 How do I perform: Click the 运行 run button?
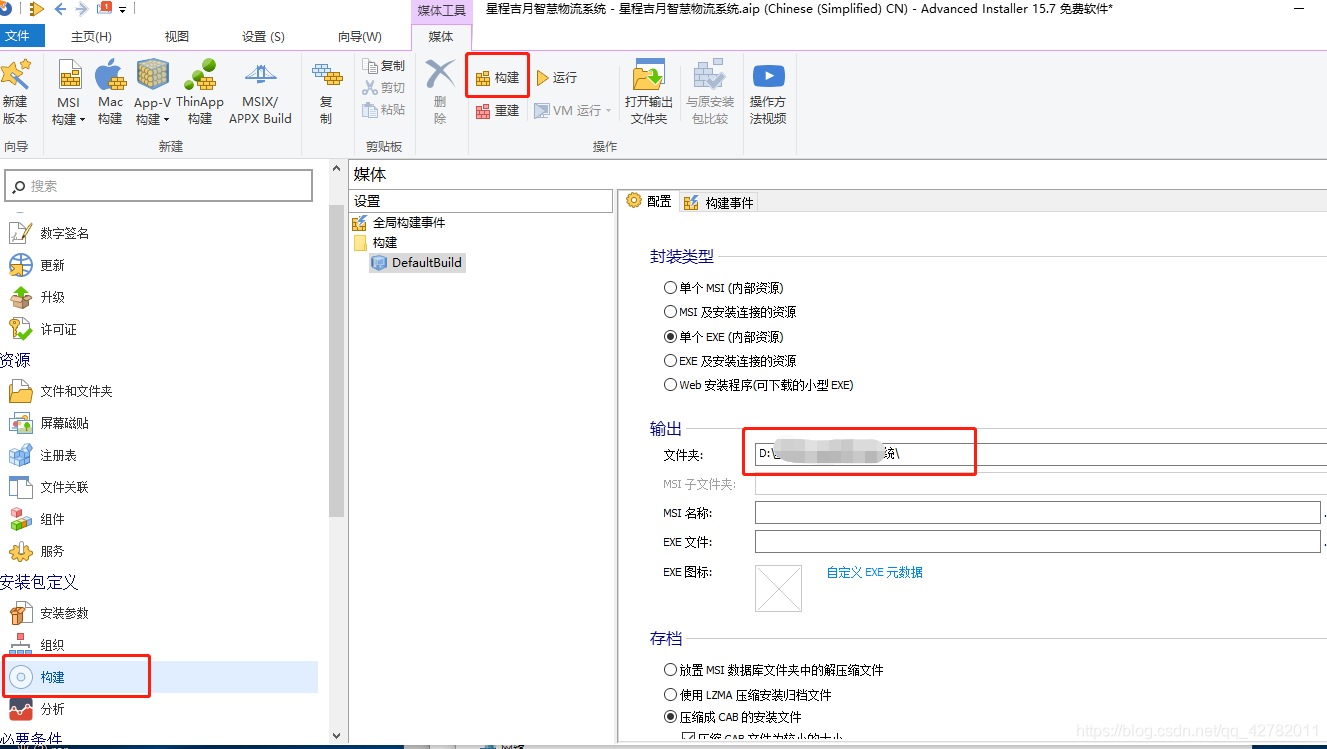pyautogui.click(x=557, y=77)
